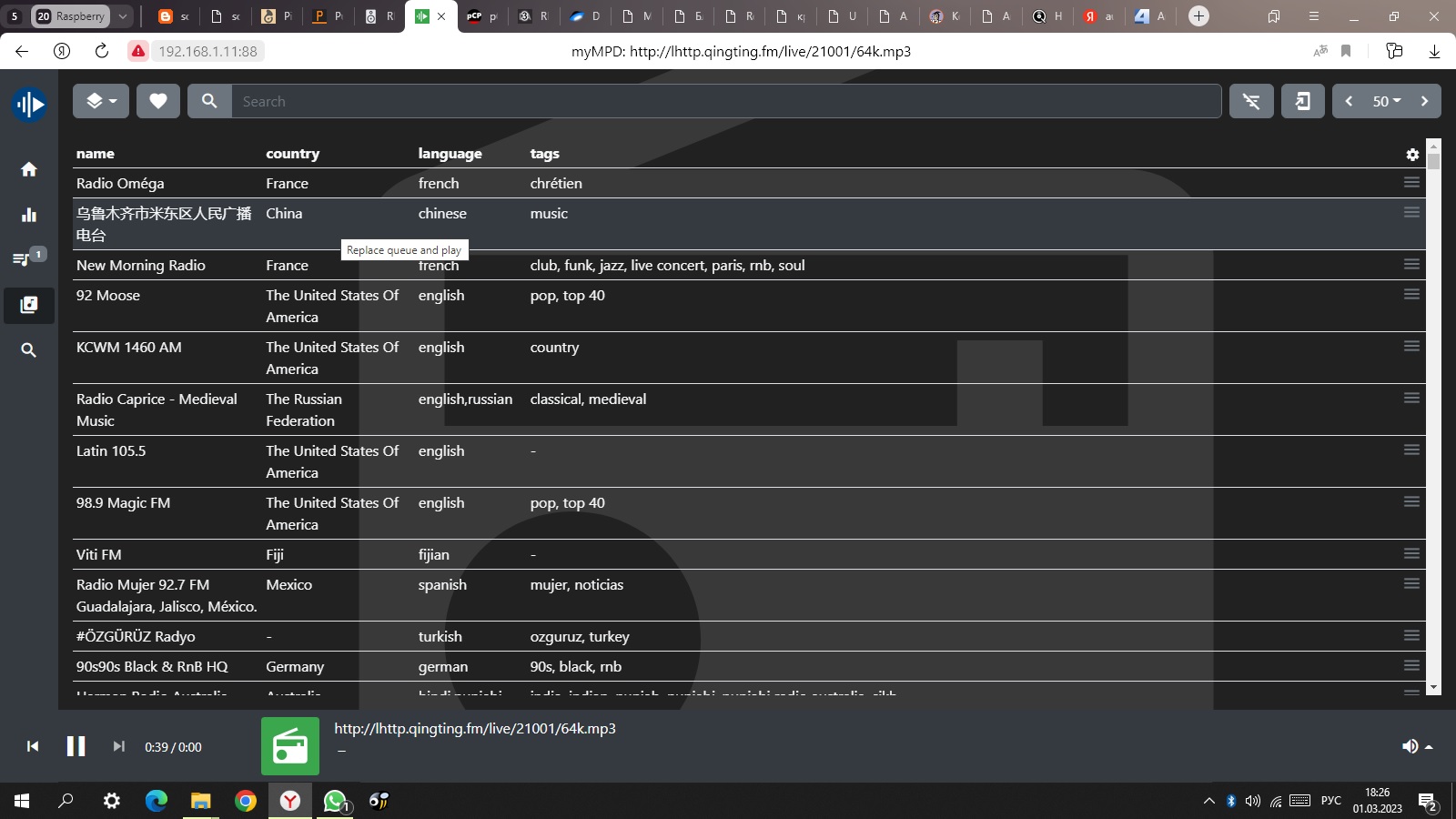1456x819 pixels.
Task: Open WhatsApp from the Windows taskbar
Action: click(x=334, y=801)
